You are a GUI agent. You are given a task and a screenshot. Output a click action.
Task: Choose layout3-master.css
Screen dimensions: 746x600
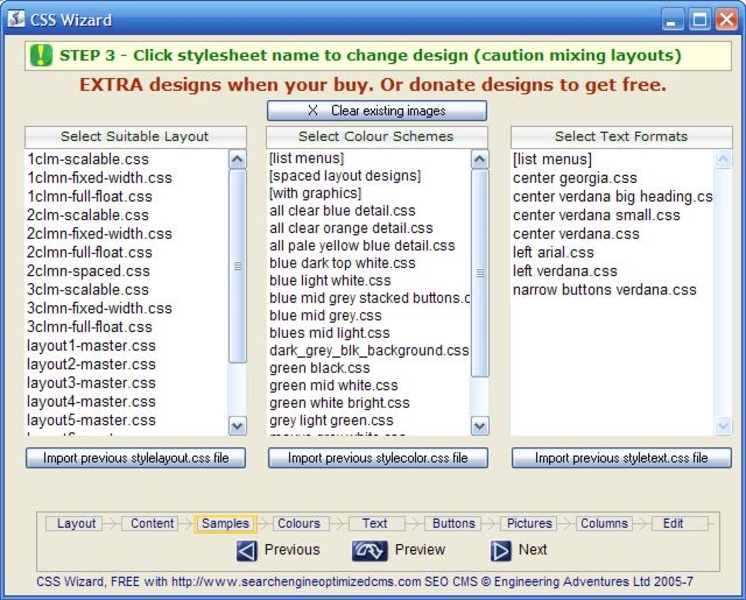pyautogui.click(x=91, y=383)
